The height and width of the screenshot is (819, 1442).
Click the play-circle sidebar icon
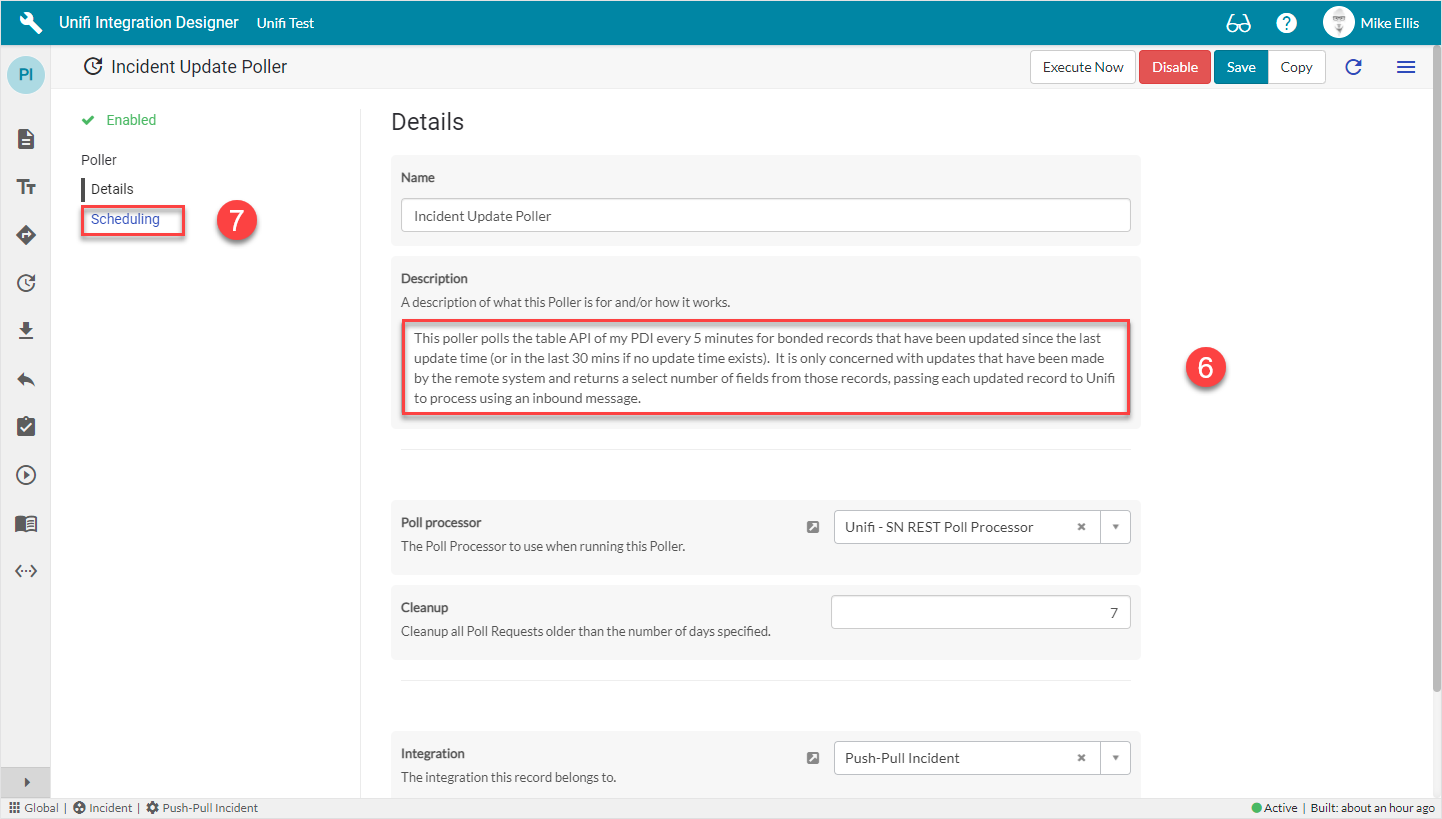[25, 475]
